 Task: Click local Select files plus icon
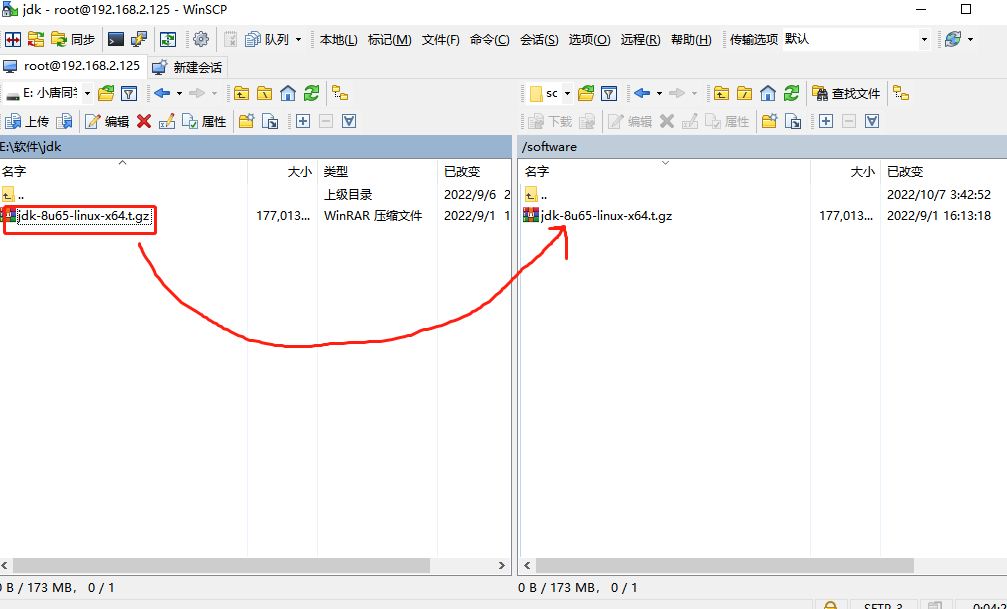pos(303,121)
